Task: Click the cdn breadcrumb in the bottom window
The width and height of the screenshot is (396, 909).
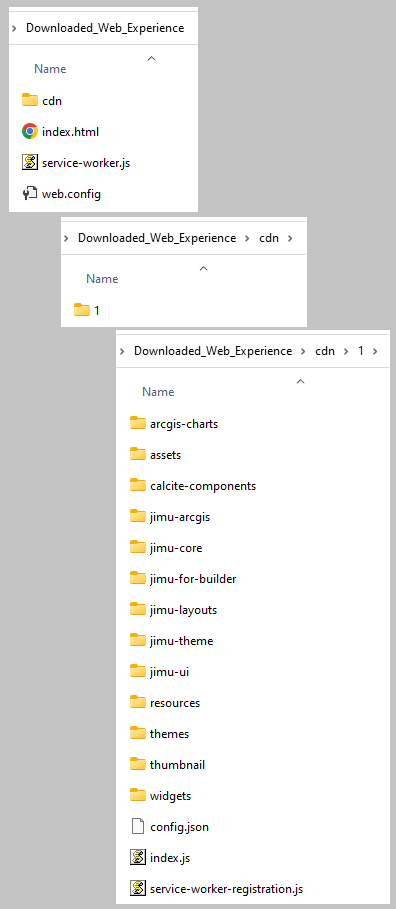Action: (325, 351)
